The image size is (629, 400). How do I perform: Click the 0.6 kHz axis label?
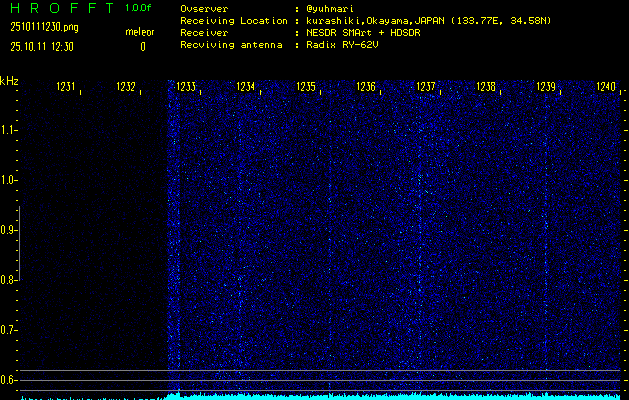coord(8,380)
